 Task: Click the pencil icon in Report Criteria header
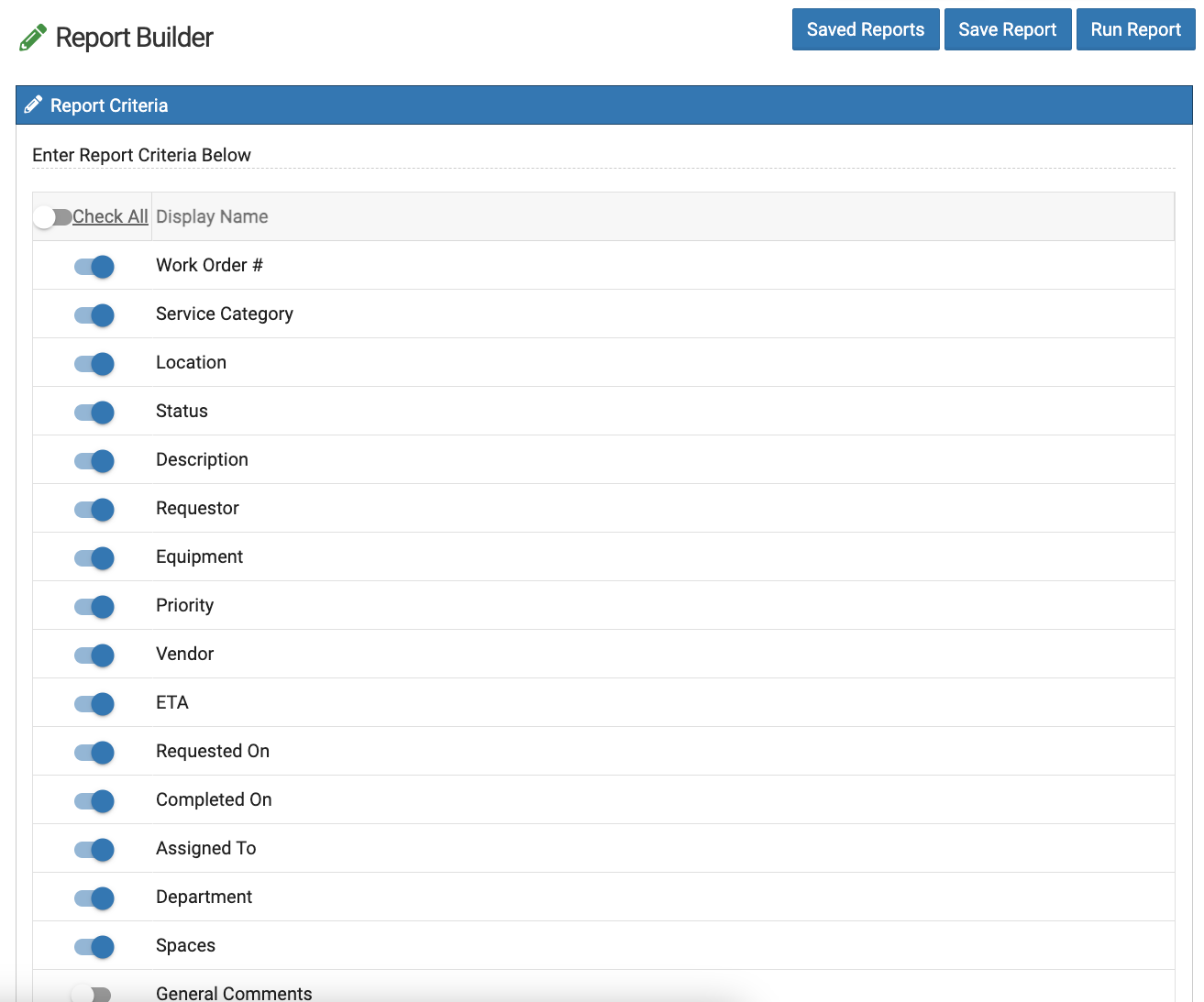pos(33,105)
